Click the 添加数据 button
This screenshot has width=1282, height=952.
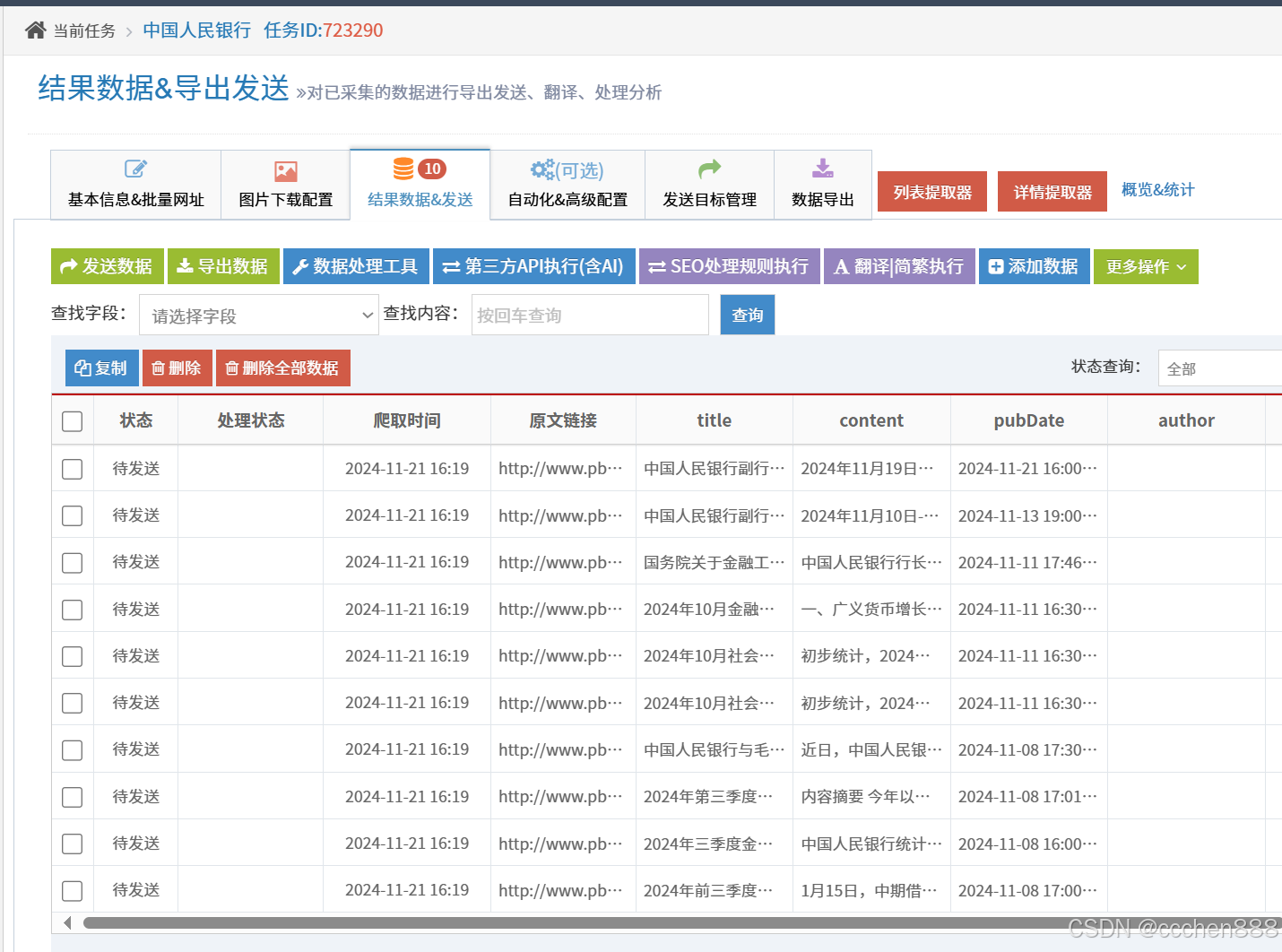coord(1035,266)
